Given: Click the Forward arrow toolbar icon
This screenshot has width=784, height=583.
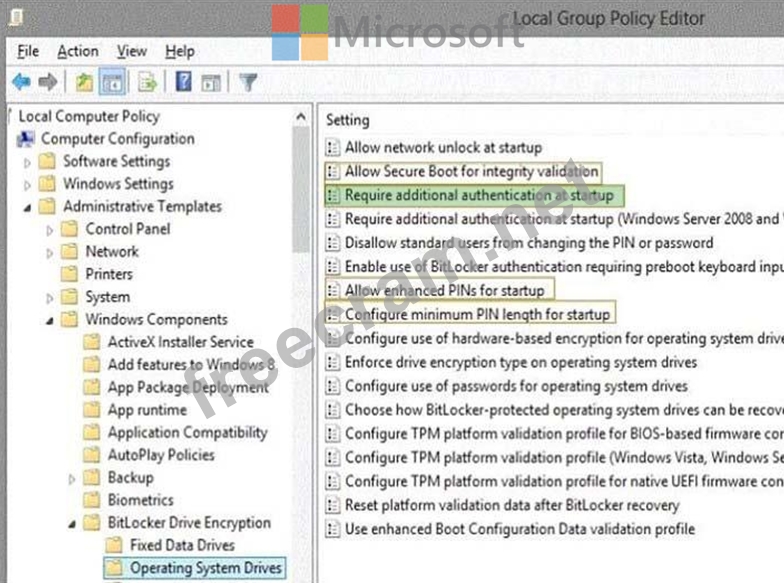Looking at the screenshot, I should (x=48, y=82).
